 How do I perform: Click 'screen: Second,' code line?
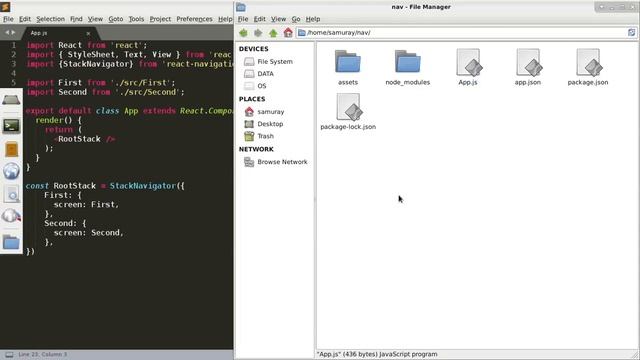[89, 233]
